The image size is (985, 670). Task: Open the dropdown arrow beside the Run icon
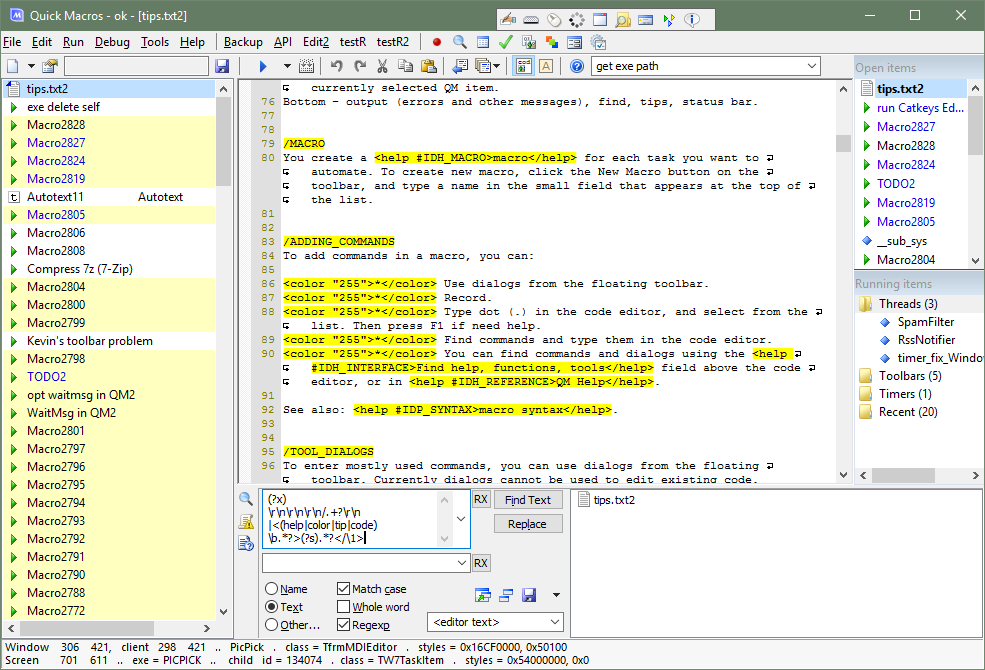point(287,67)
